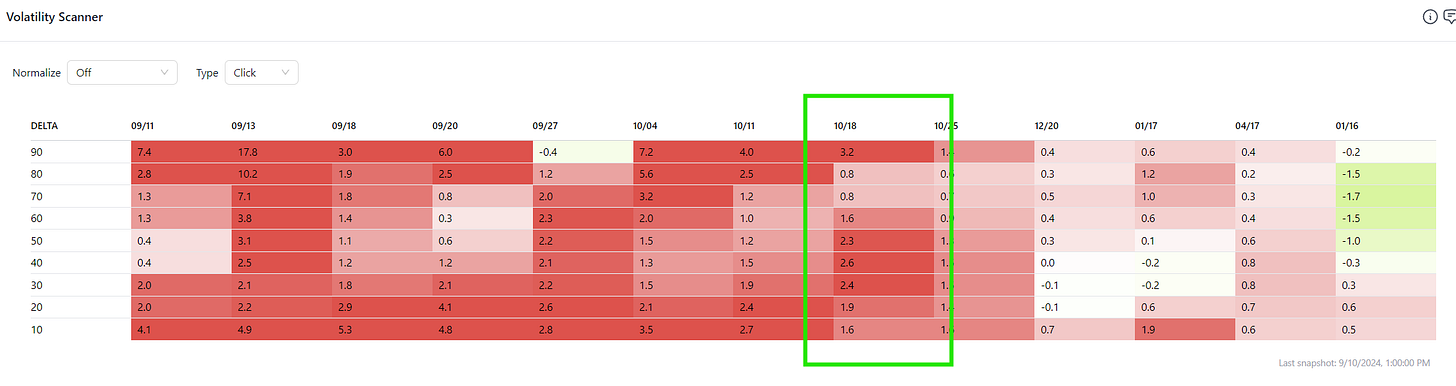1456x386 pixels.
Task: Click the 3.2 cell under 10/18
Action: (884, 152)
